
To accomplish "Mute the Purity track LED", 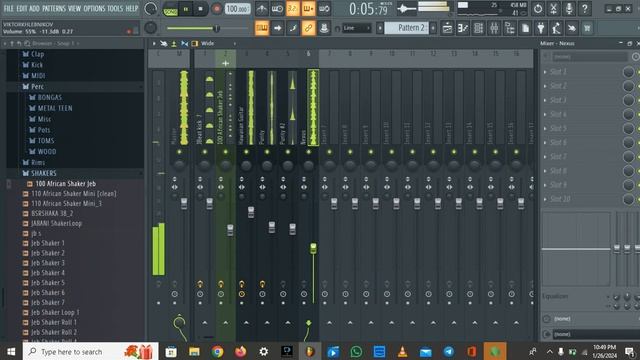I will click(267, 152).
